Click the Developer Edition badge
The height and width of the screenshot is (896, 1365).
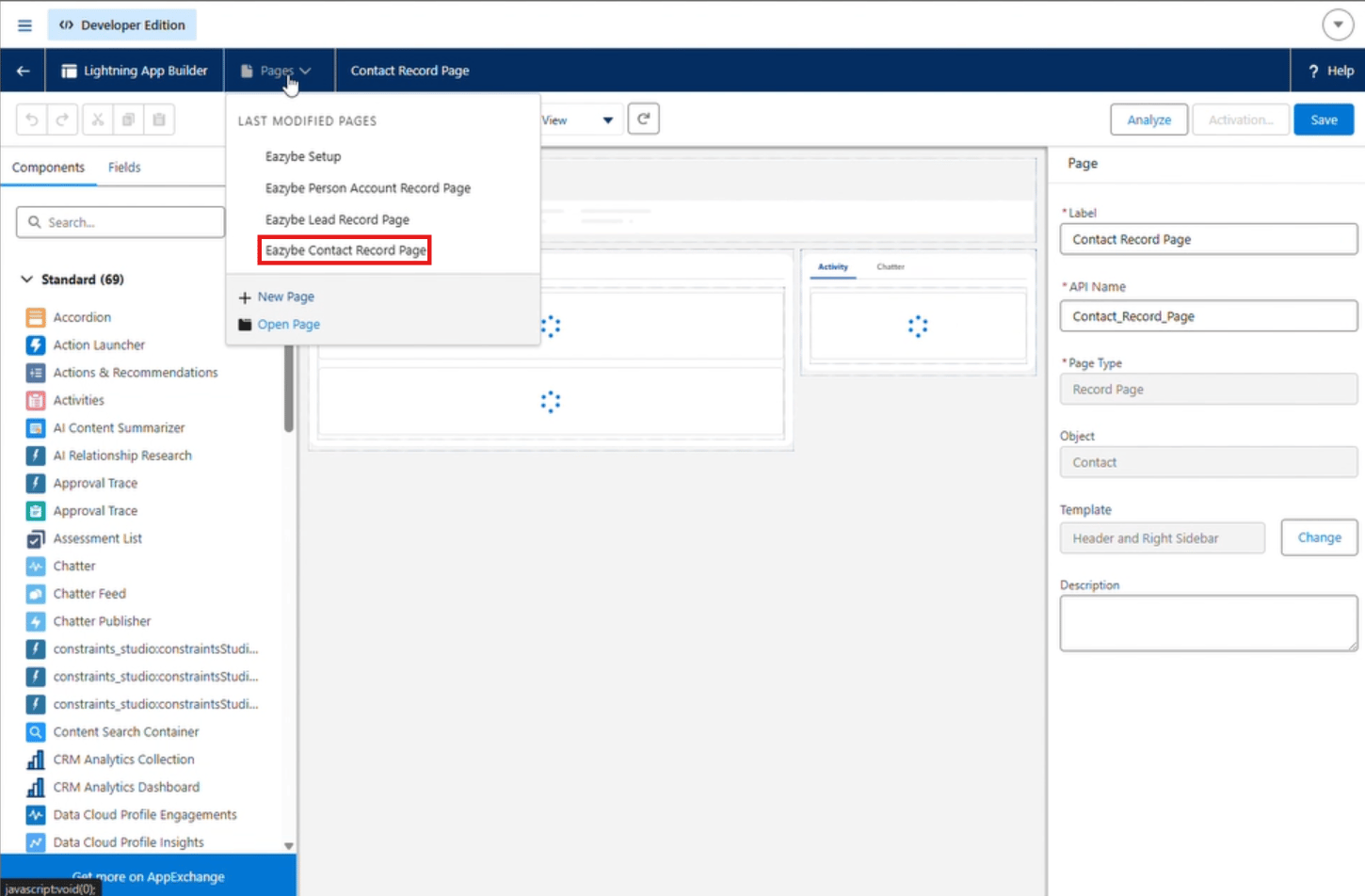click(122, 25)
